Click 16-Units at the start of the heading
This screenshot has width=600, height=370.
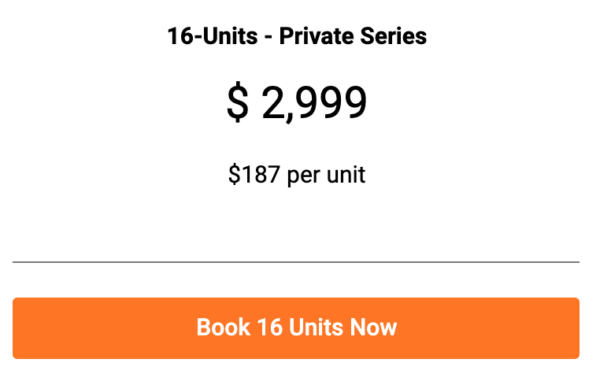[213, 36]
